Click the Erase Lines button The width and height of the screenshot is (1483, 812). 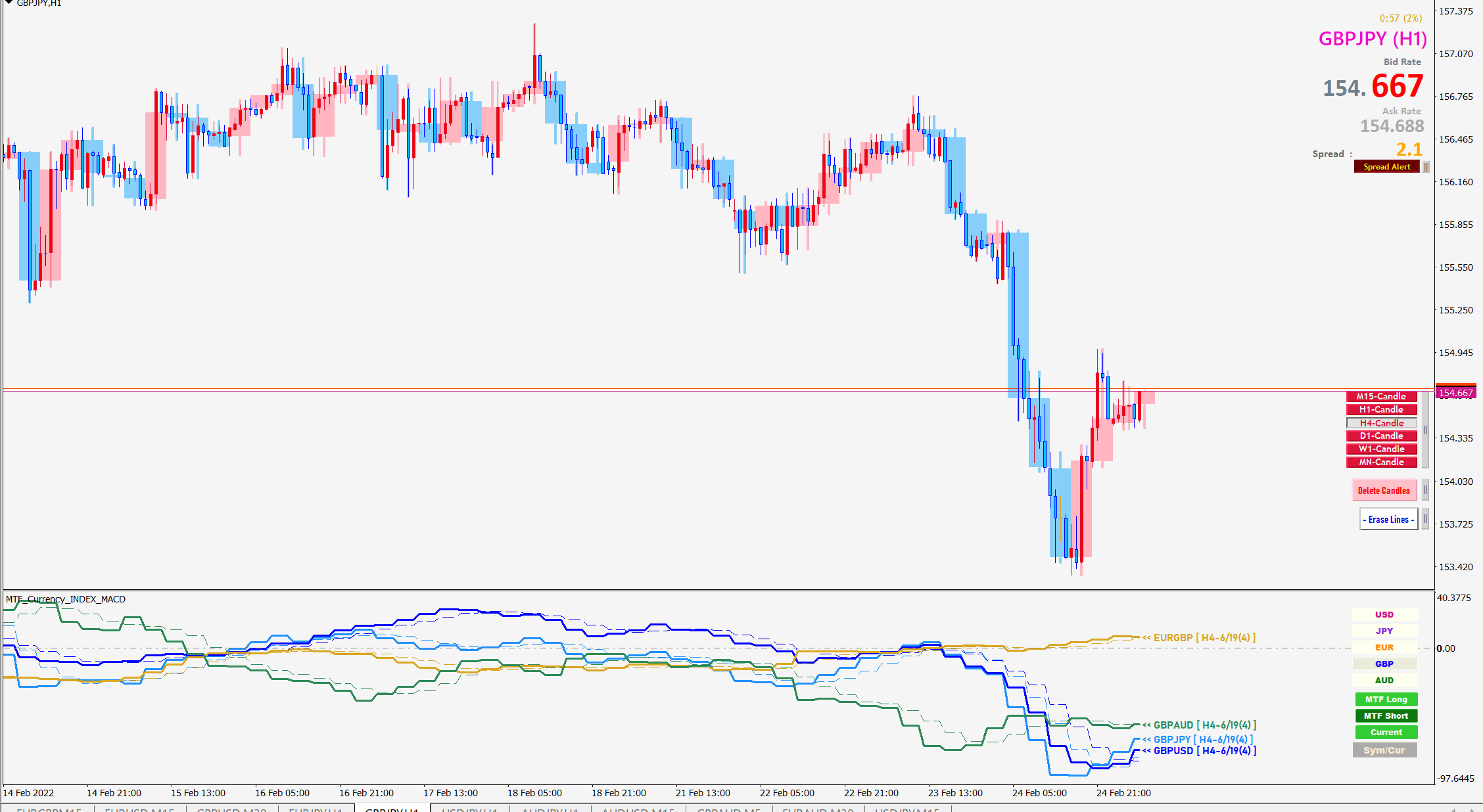1388,519
